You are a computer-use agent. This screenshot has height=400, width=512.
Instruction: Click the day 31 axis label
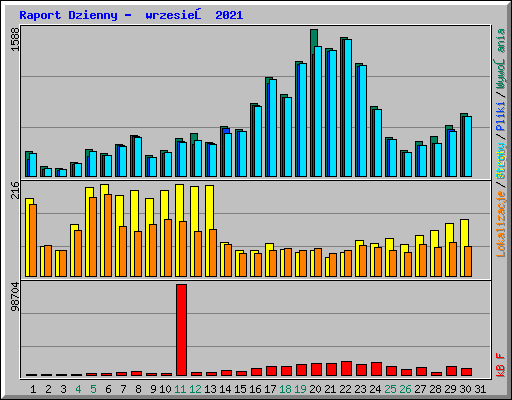point(480,389)
